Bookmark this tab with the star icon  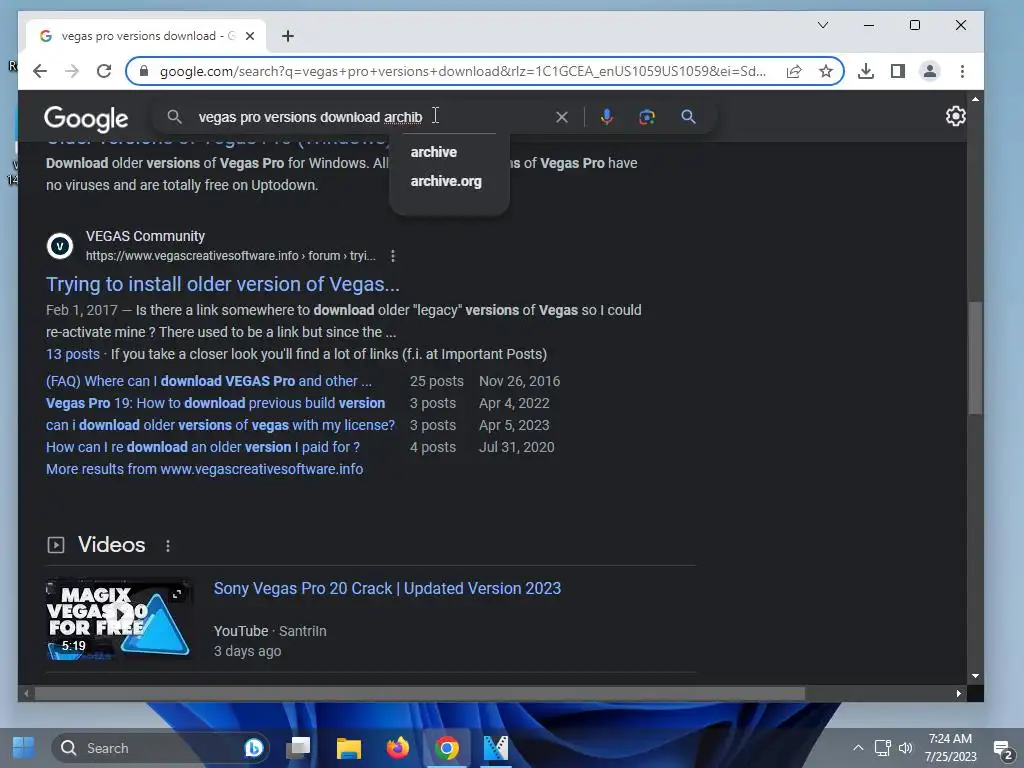826,71
